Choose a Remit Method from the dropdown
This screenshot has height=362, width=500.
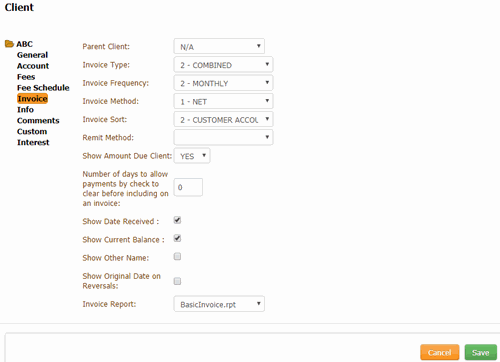pyautogui.click(x=223, y=137)
